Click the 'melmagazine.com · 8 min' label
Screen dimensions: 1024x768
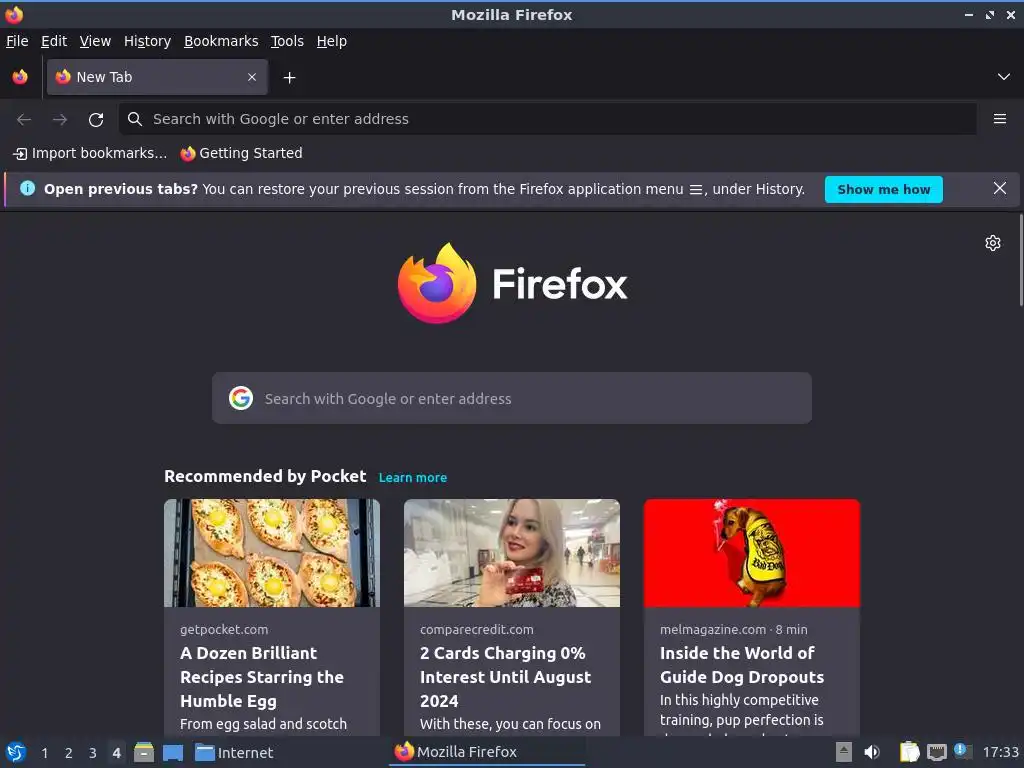click(x=733, y=630)
